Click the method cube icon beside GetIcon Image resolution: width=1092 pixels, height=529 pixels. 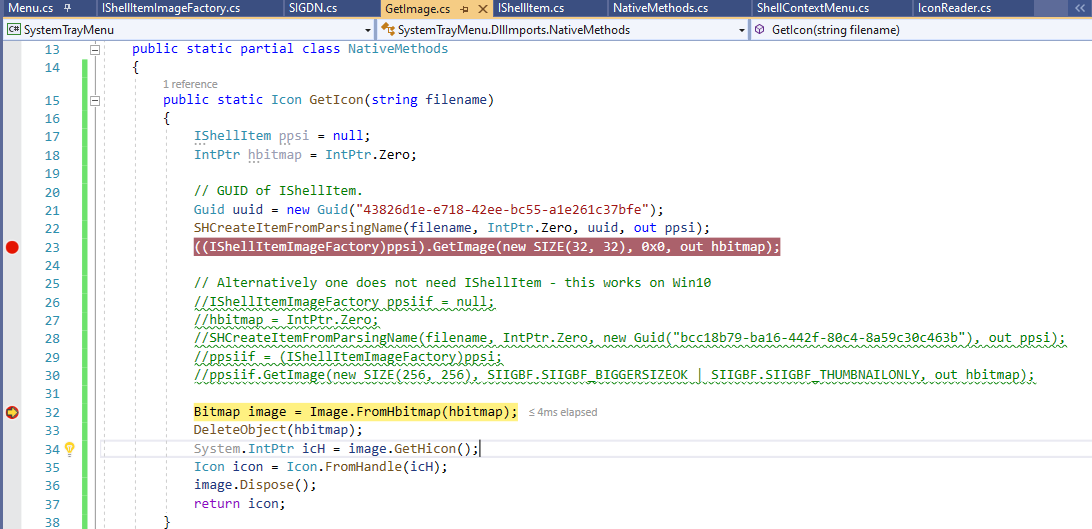(760, 31)
